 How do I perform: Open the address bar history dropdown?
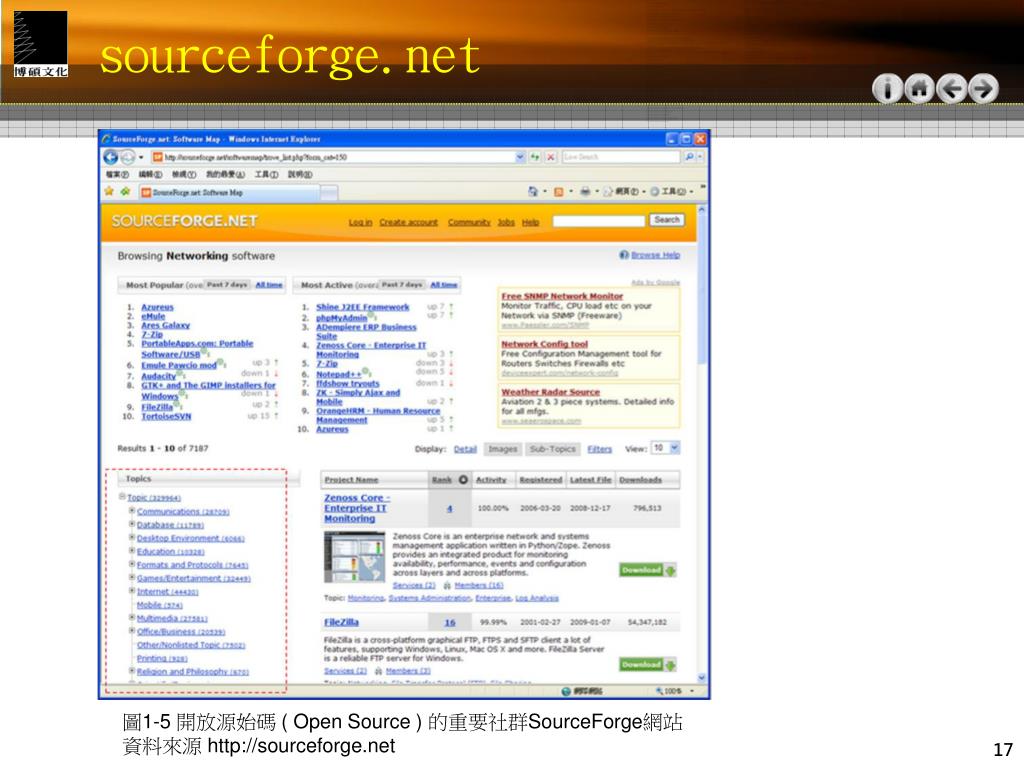tap(520, 157)
